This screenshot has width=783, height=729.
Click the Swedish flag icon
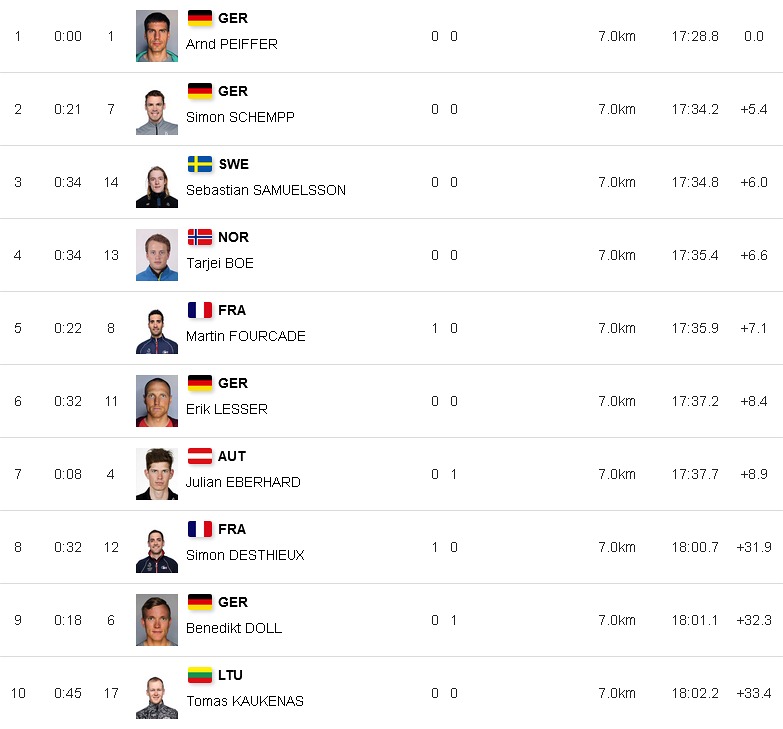(200, 164)
